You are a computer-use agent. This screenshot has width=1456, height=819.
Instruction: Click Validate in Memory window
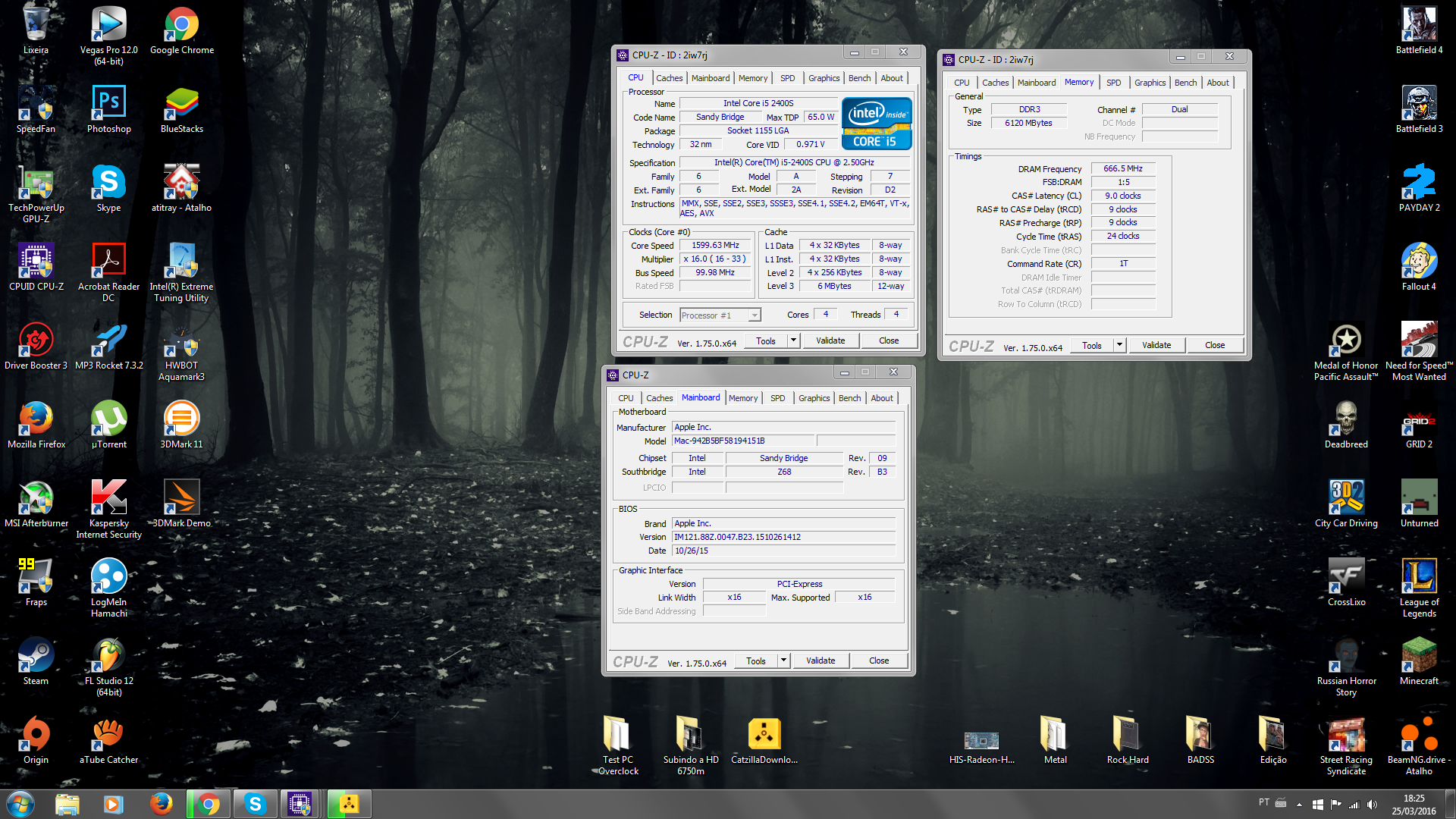[1156, 345]
